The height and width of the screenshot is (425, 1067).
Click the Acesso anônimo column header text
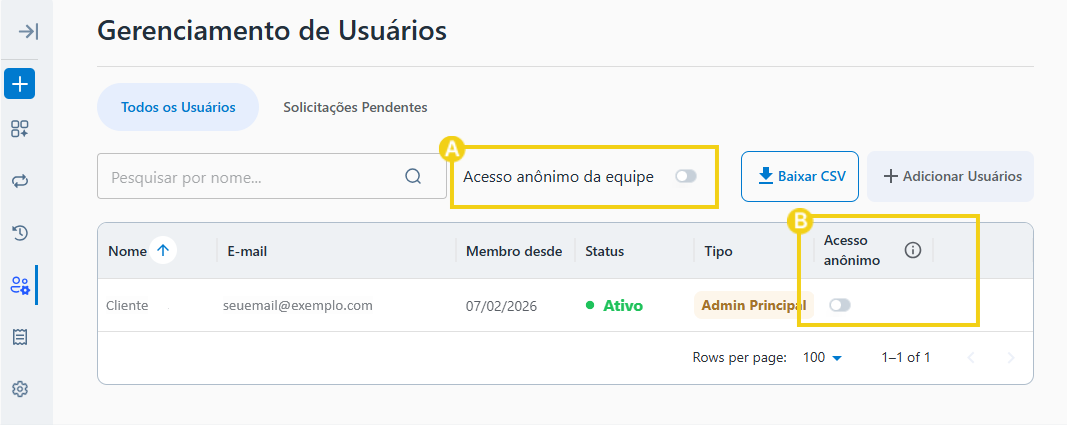coord(851,250)
